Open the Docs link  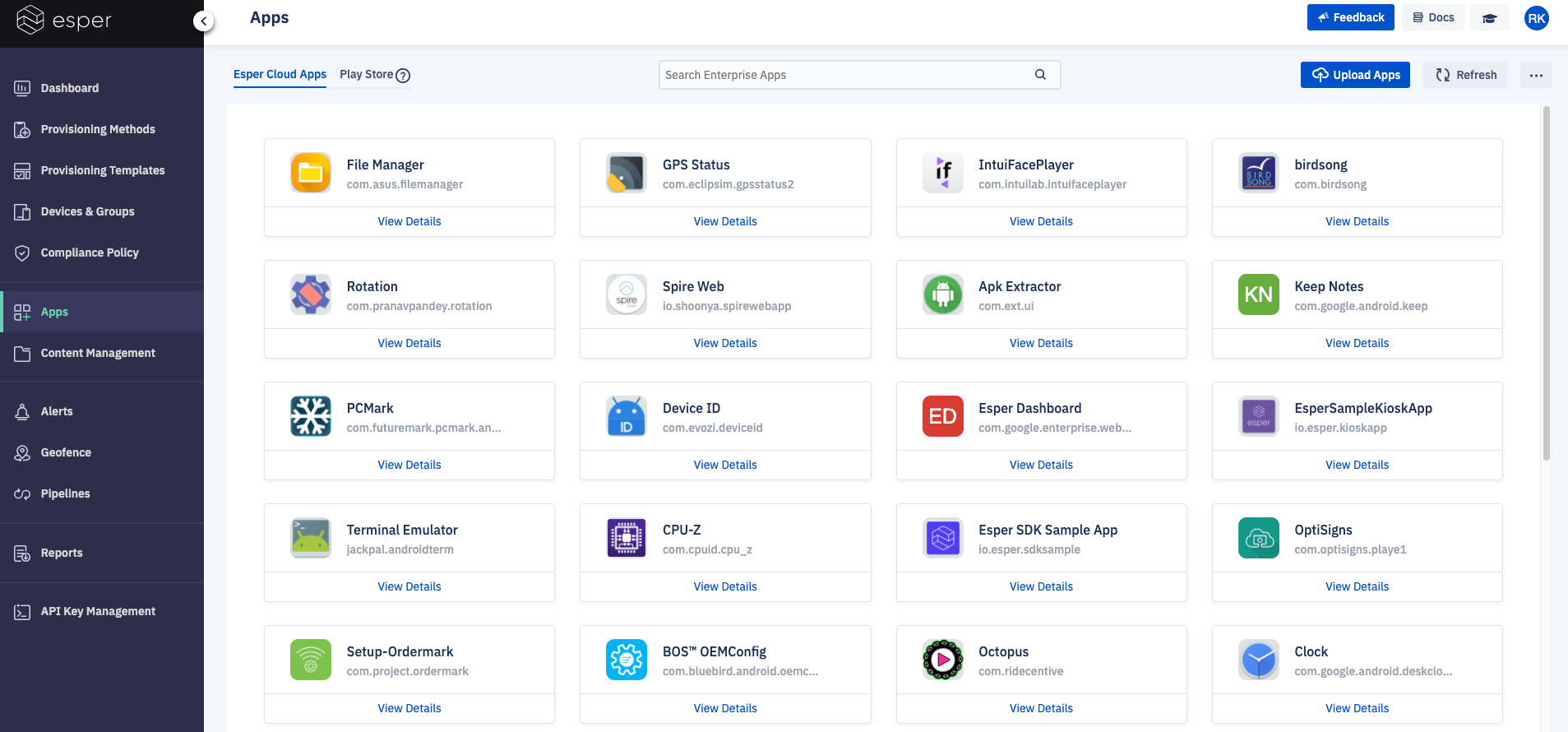click(1433, 17)
